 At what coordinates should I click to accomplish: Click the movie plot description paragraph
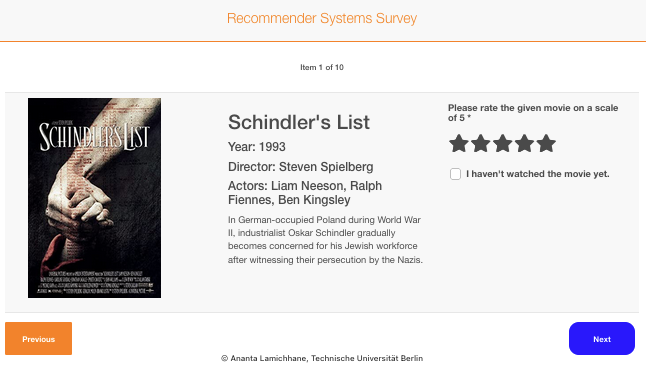[x=325, y=240]
